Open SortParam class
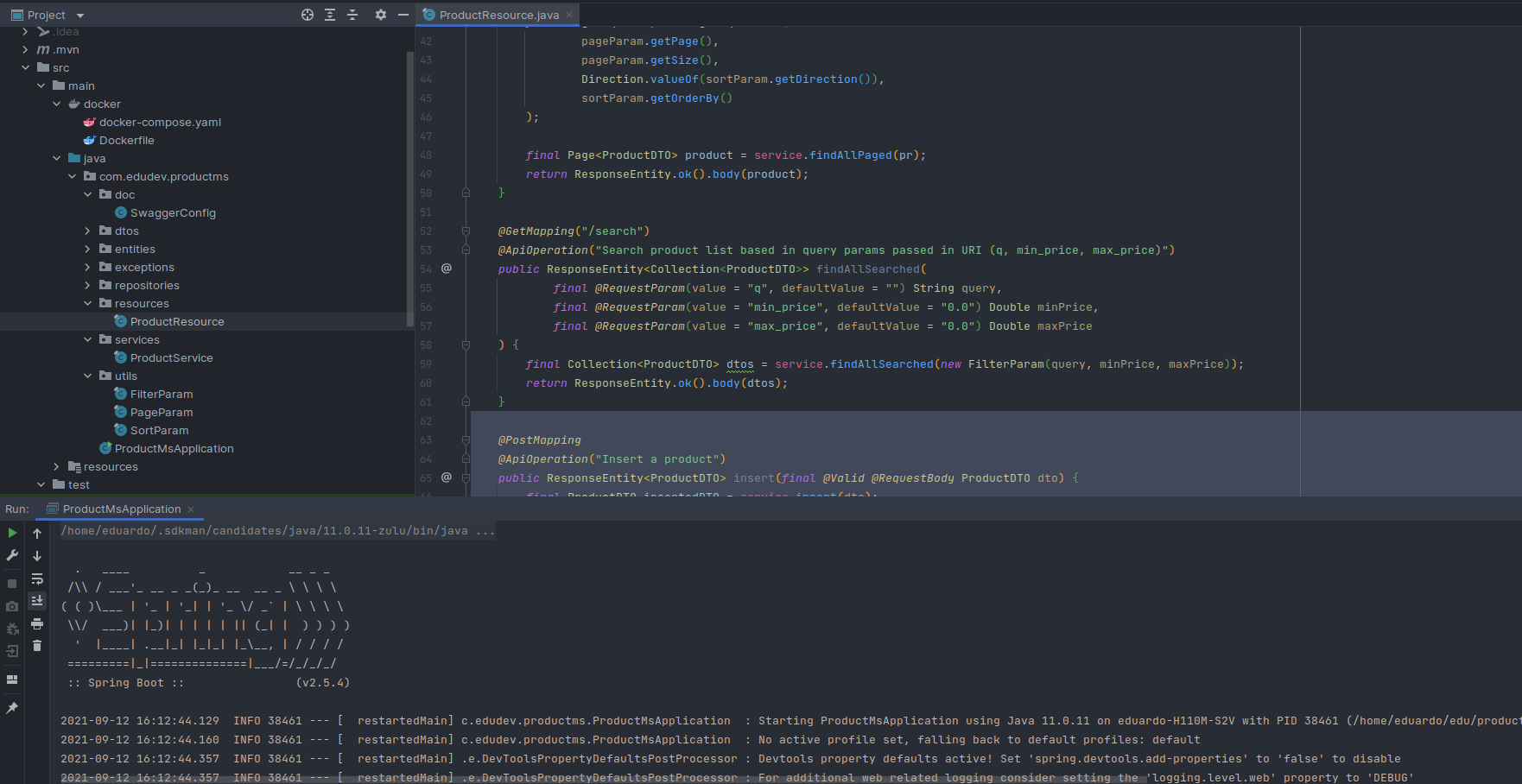The width and height of the screenshot is (1522, 784). pyautogui.click(x=159, y=430)
